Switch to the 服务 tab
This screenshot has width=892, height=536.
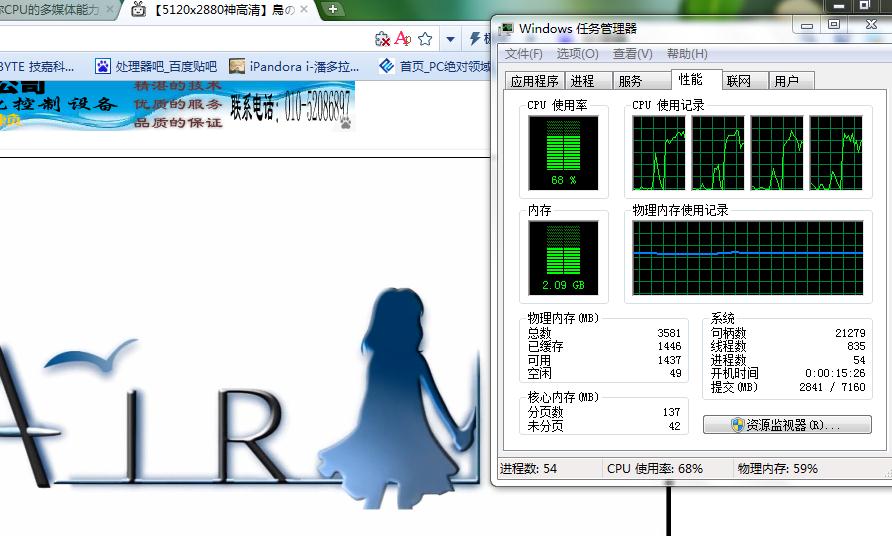pos(641,81)
